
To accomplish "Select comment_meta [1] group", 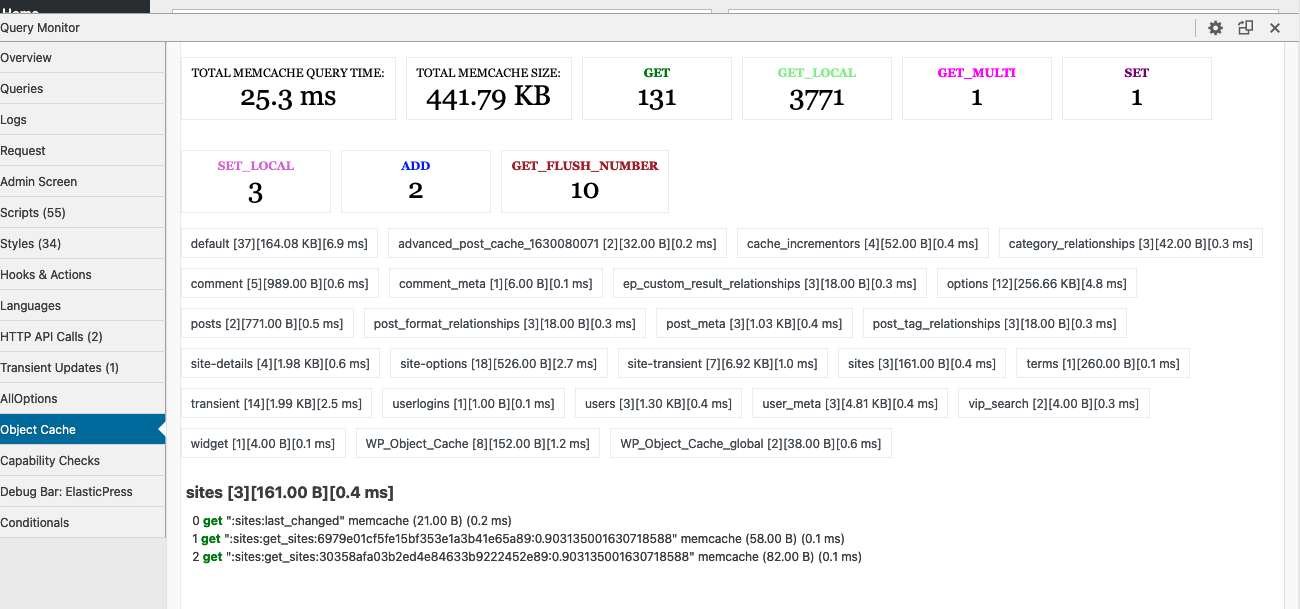I will pos(496,283).
